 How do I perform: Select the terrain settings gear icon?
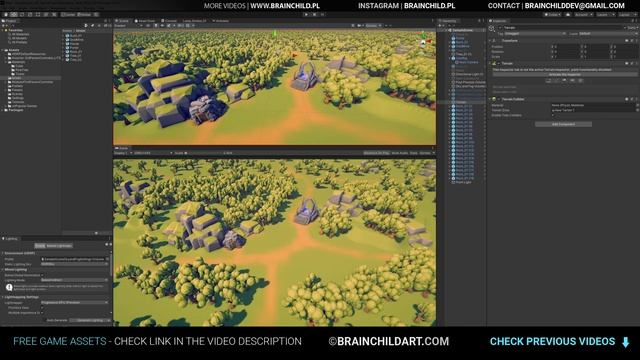pos(580,80)
